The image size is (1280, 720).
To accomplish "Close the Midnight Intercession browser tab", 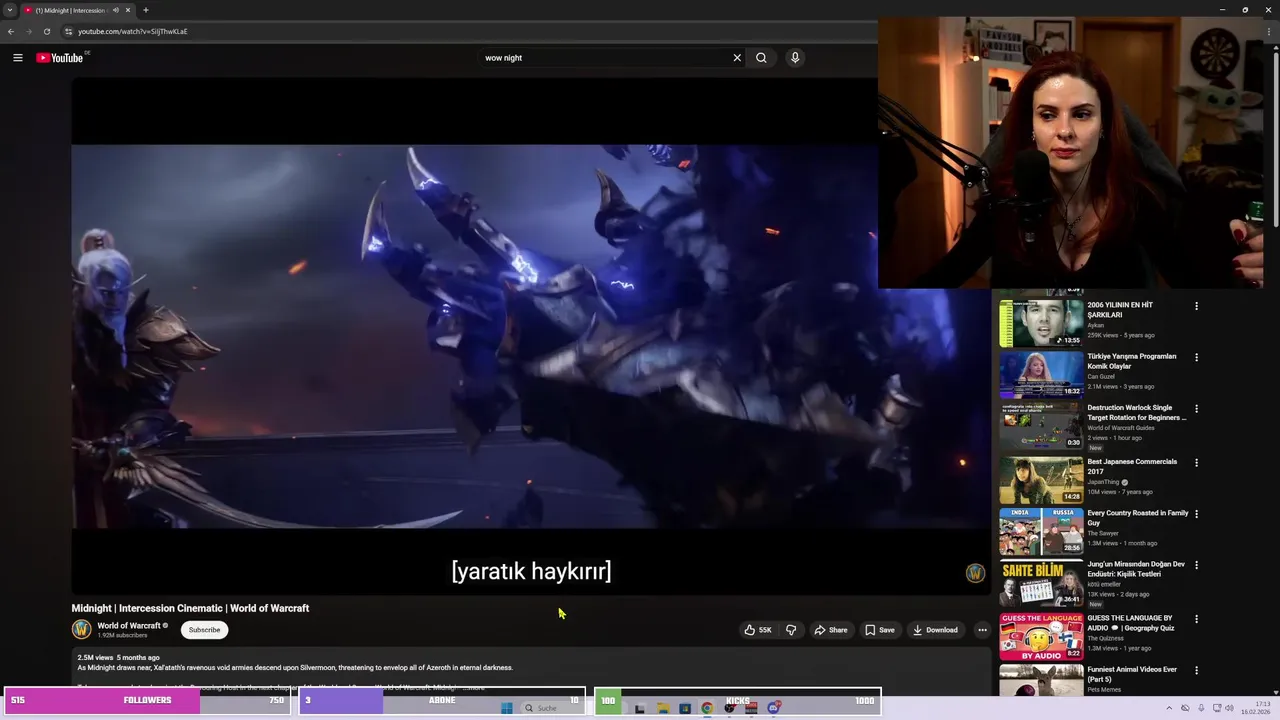I will click(128, 10).
